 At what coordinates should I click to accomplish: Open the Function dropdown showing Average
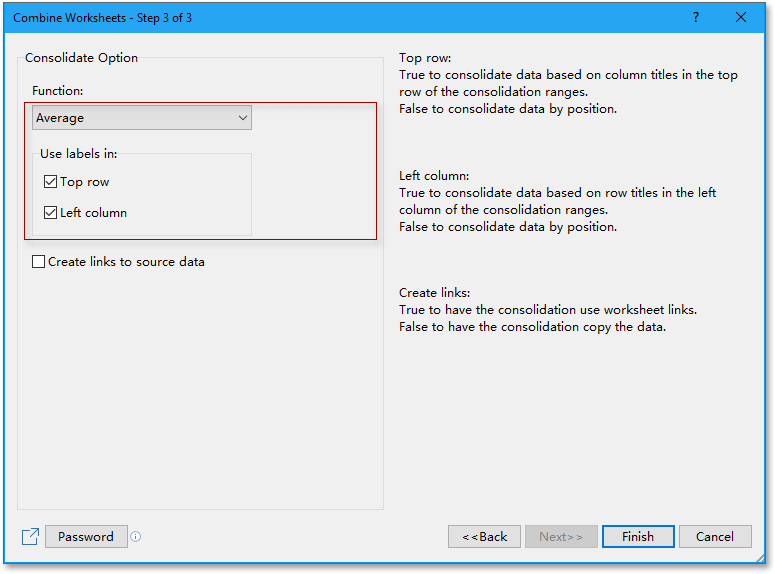pyautogui.click(x=142, y=118)
